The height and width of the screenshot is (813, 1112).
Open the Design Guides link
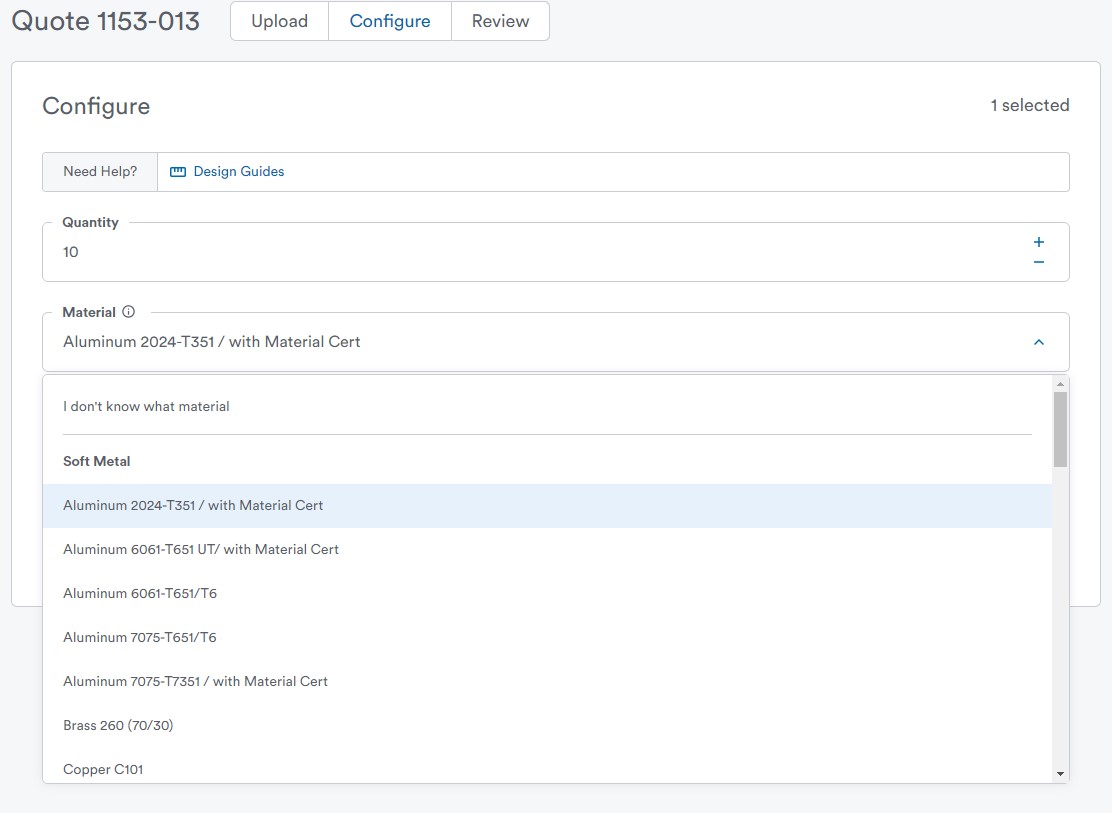point(239,171)
